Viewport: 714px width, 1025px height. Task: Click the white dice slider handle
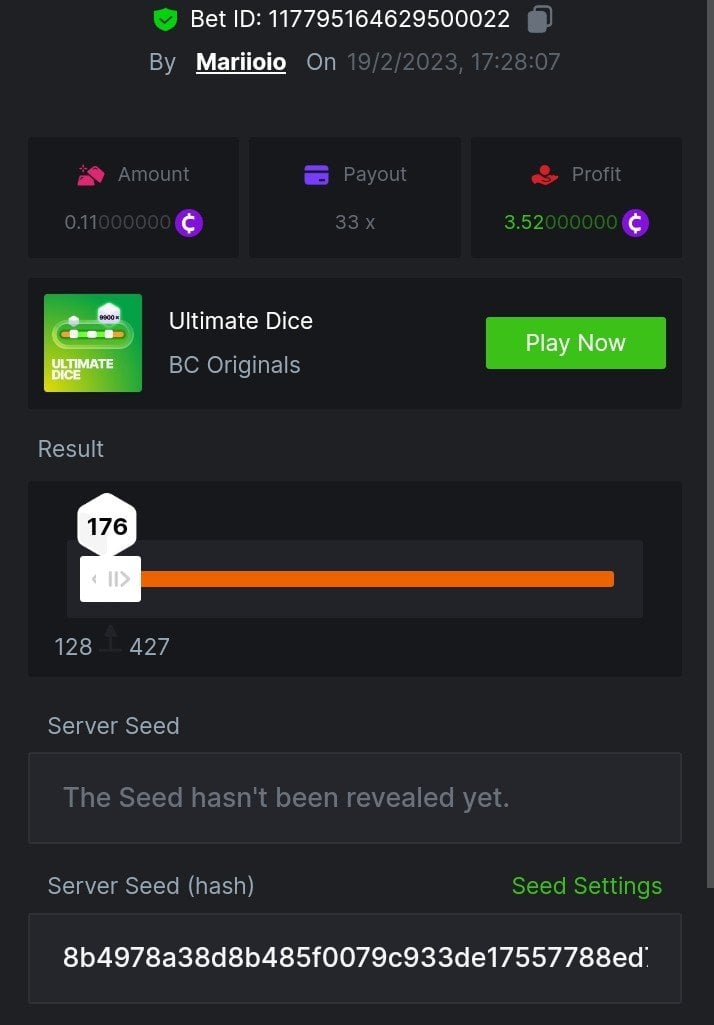[110, 579]
